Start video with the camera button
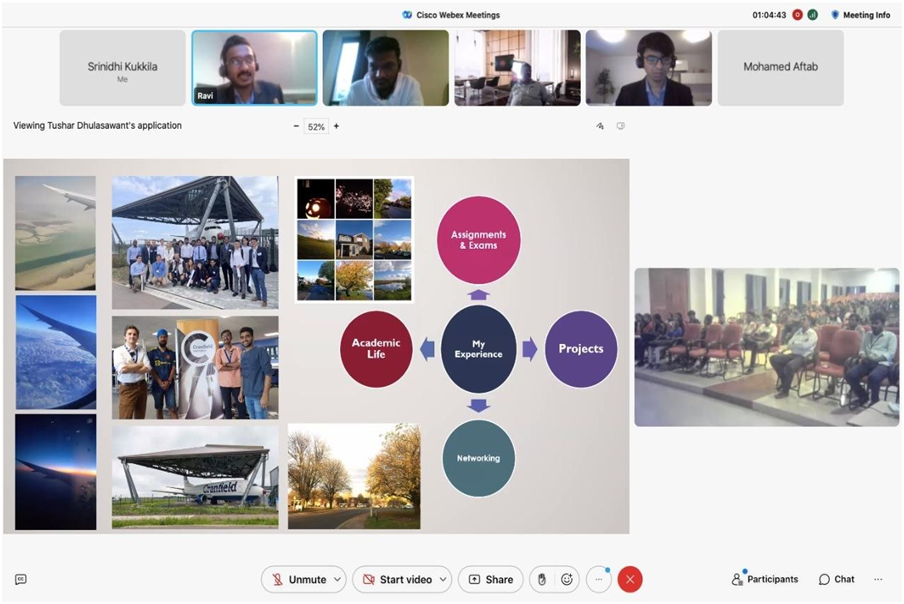904x604 pixels. click(396, 579)
